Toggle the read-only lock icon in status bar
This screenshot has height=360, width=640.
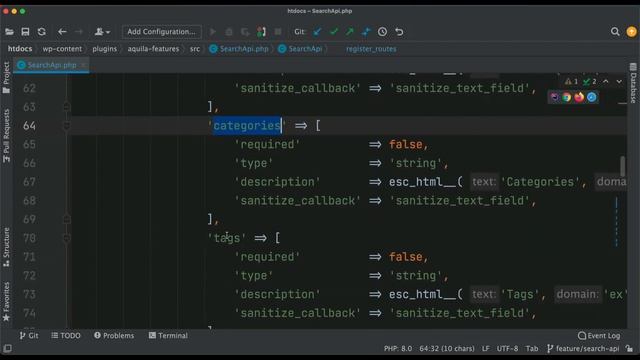click(x=629, y=349)
